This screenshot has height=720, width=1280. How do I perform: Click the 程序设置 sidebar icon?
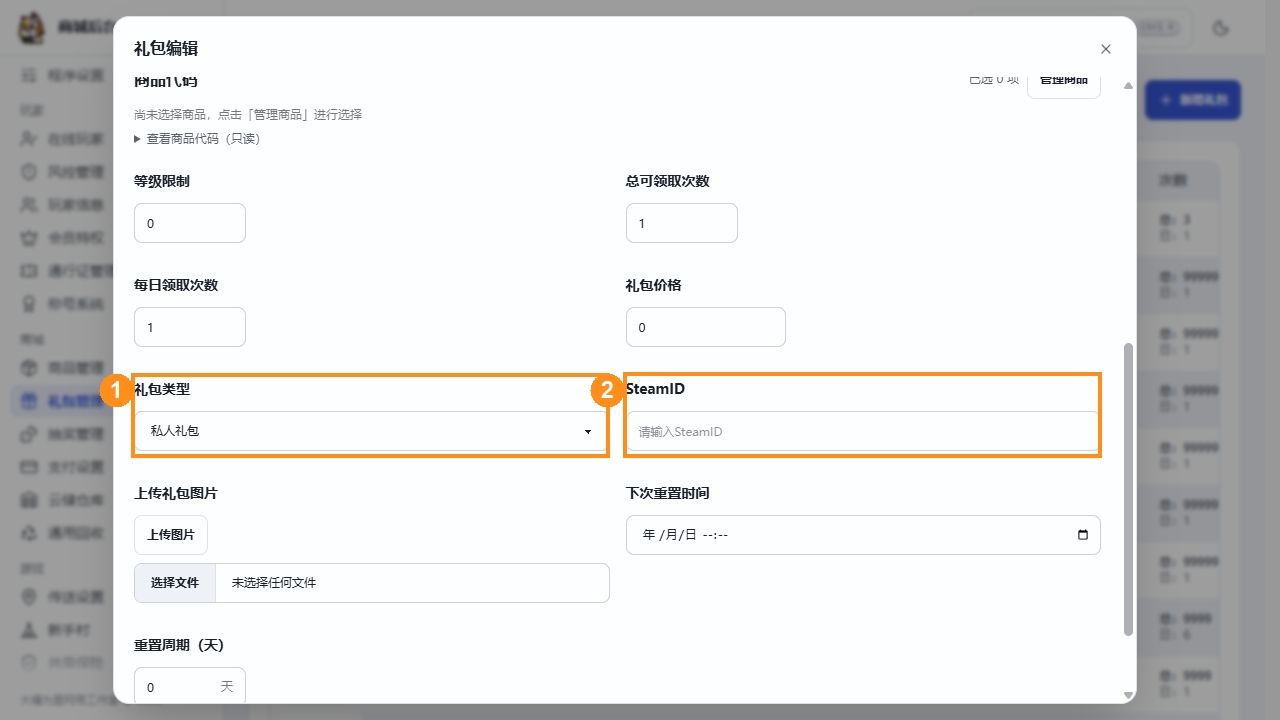click(x=30, y=75)
